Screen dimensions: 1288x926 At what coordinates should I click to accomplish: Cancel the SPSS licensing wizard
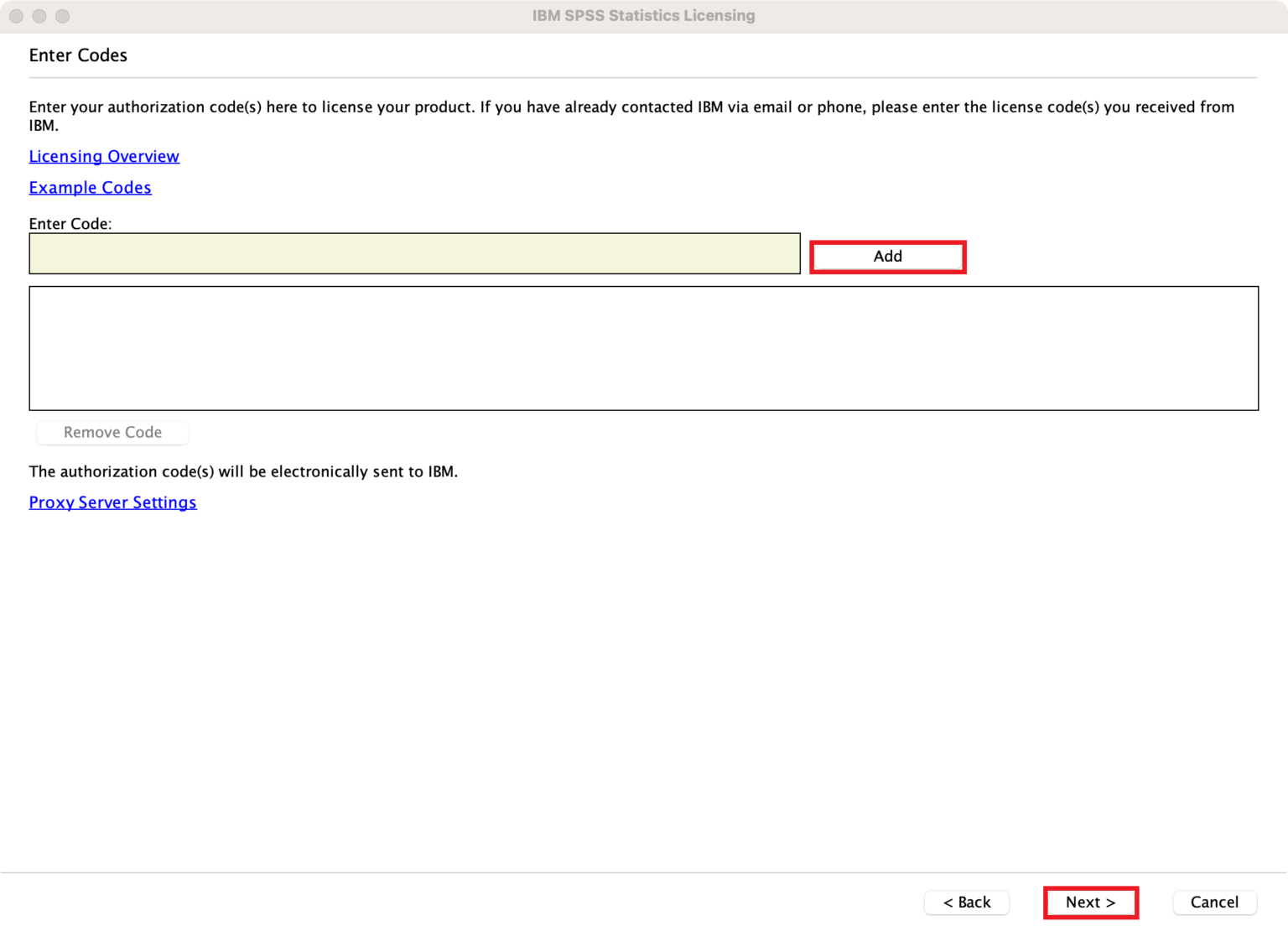tap(1214, 902)
